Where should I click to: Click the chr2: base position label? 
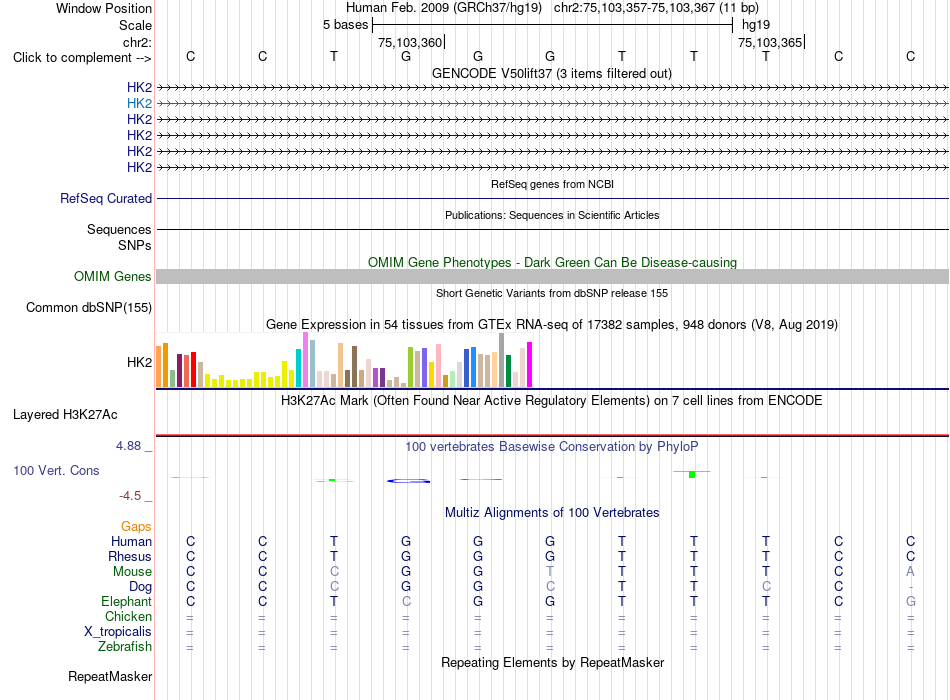tap(137, 42)
